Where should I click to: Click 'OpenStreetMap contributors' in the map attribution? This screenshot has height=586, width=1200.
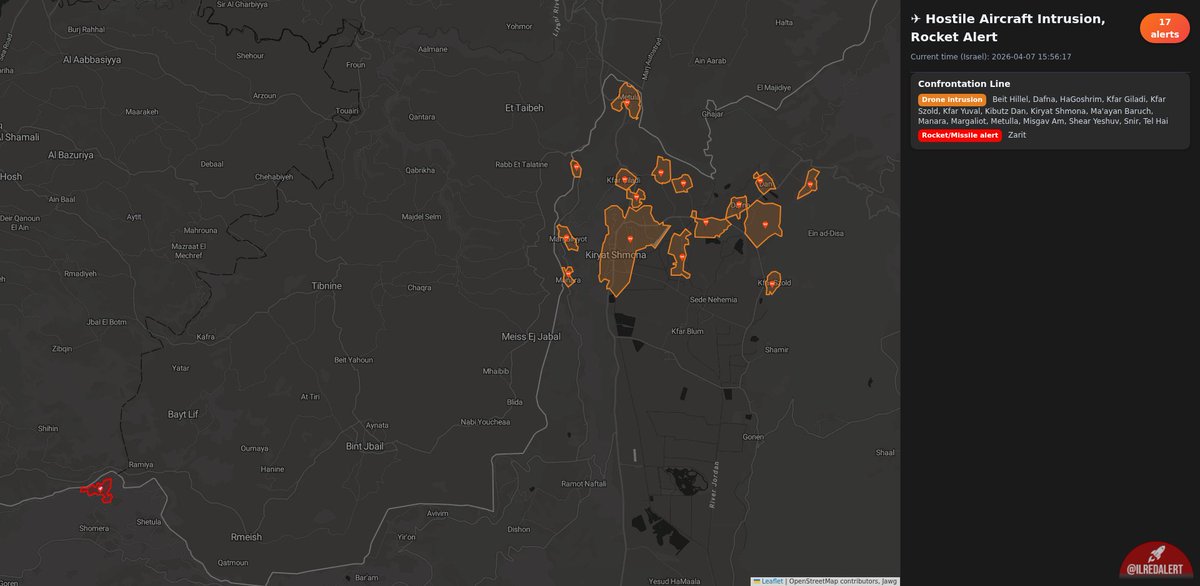tap(834, 580)
